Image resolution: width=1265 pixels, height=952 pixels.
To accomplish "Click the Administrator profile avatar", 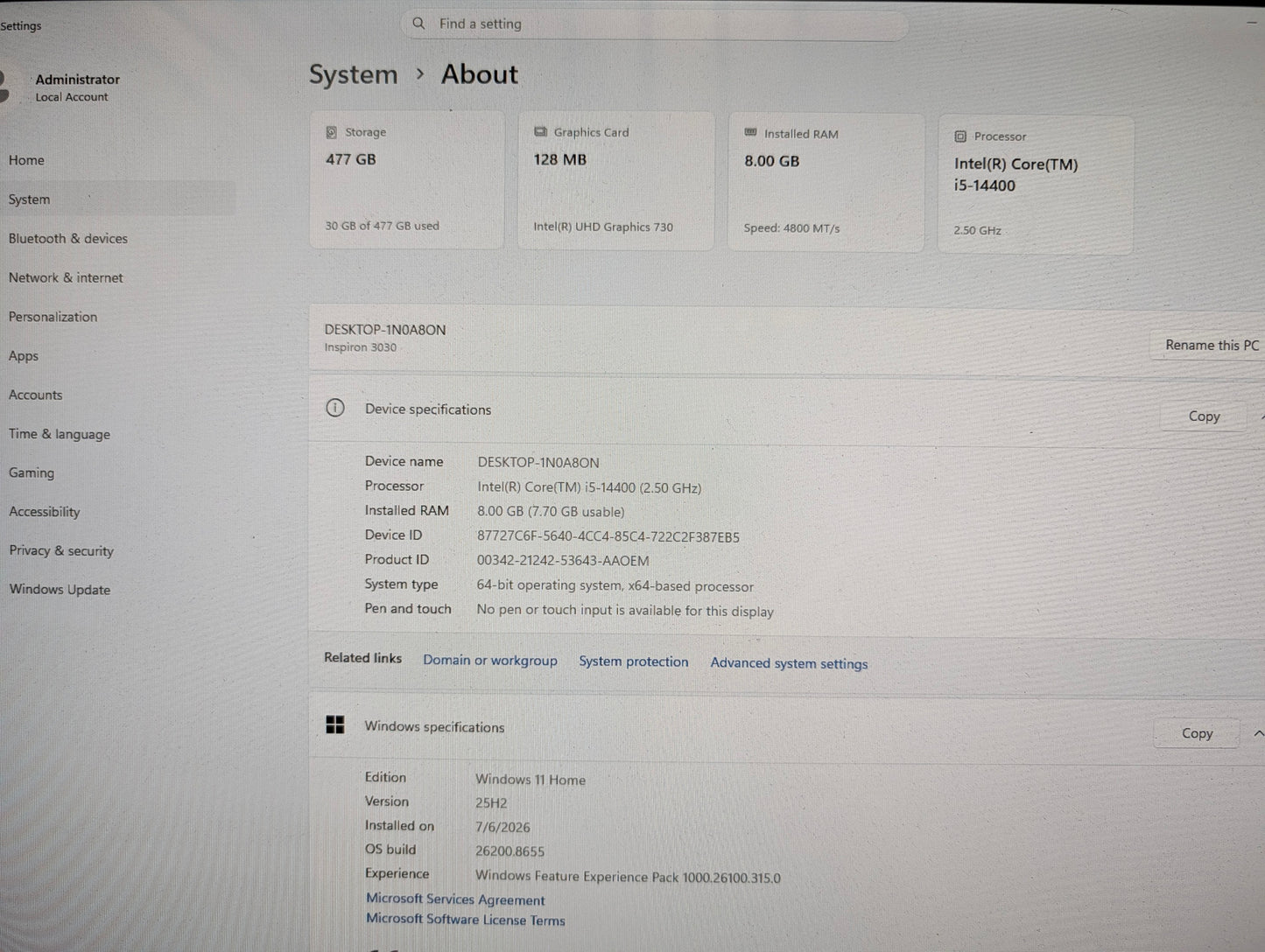I will [x=4, y=87].
